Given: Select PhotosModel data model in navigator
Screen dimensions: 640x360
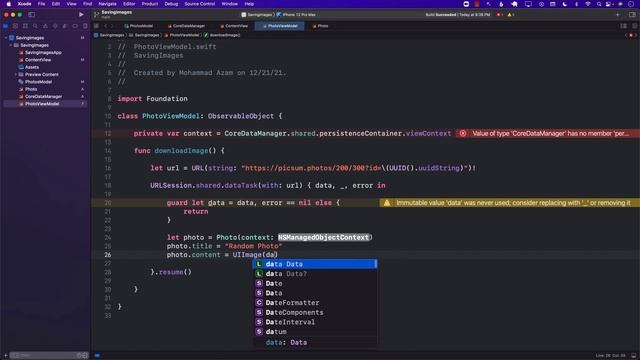Looking at the screenshot, I should (x=38, y=82).
